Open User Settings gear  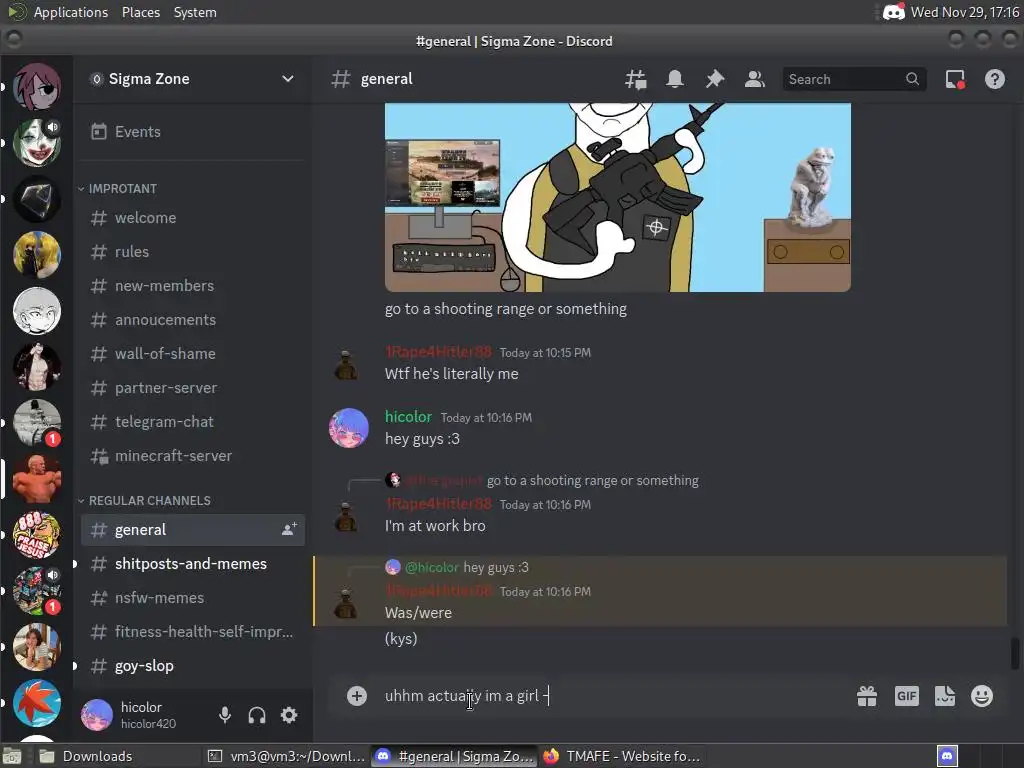click(x=289, y=715)
